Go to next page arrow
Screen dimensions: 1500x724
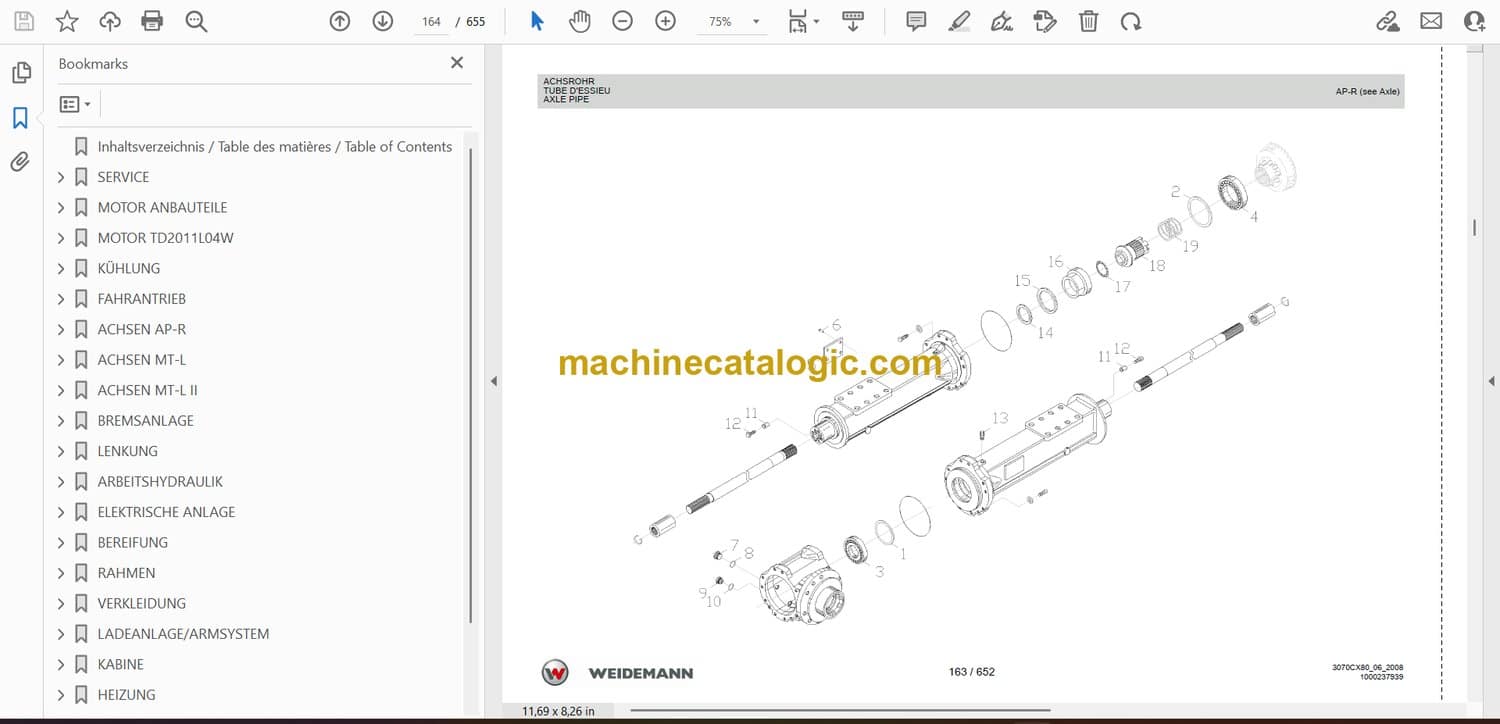(x=382, y=21)
